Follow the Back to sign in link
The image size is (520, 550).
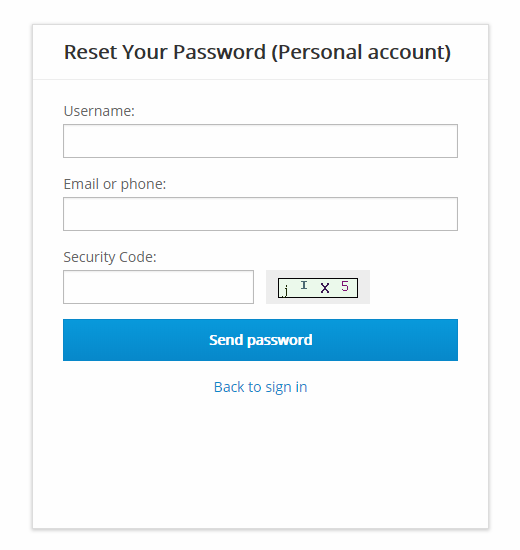click(260, 387)
